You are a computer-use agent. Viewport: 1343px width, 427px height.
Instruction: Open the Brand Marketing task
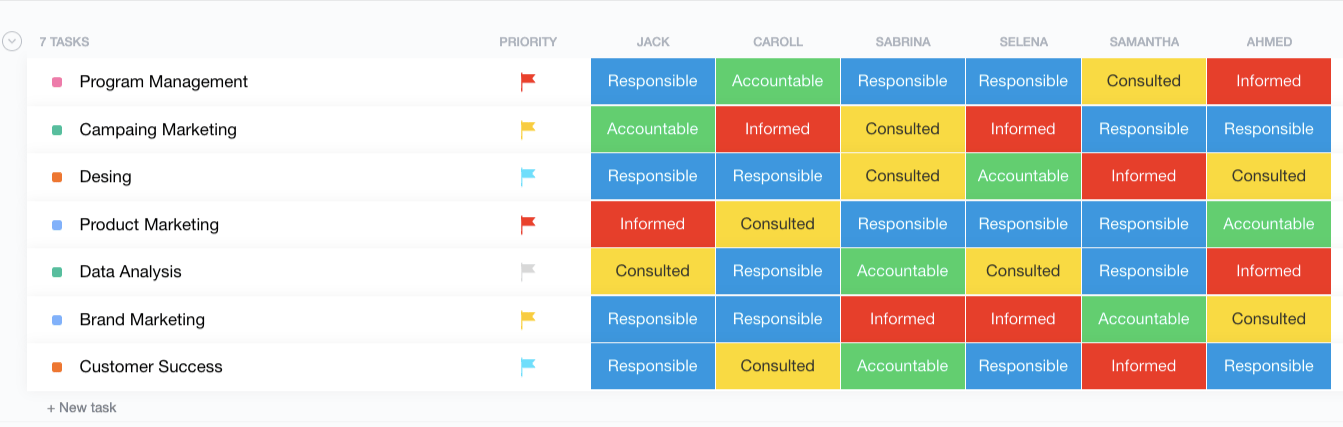pyautogui.click(x=142, y=320)
